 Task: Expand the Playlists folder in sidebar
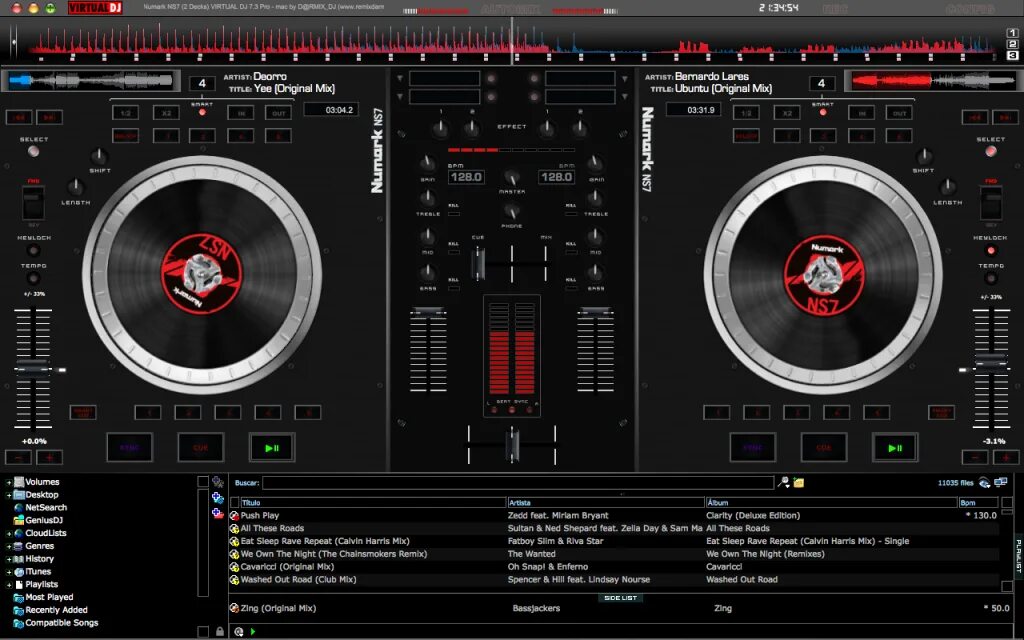tap(10, 583)
